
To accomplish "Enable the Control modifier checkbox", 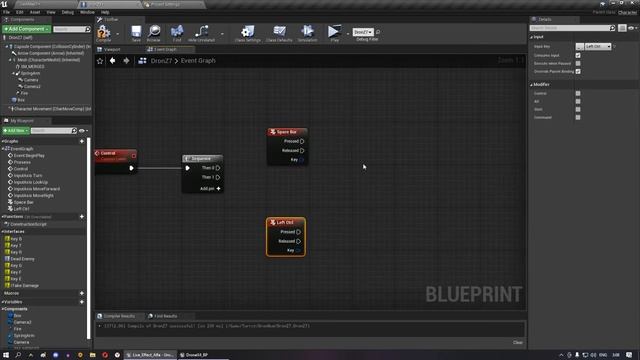I will pyautogui.click(x=578, y=93).
